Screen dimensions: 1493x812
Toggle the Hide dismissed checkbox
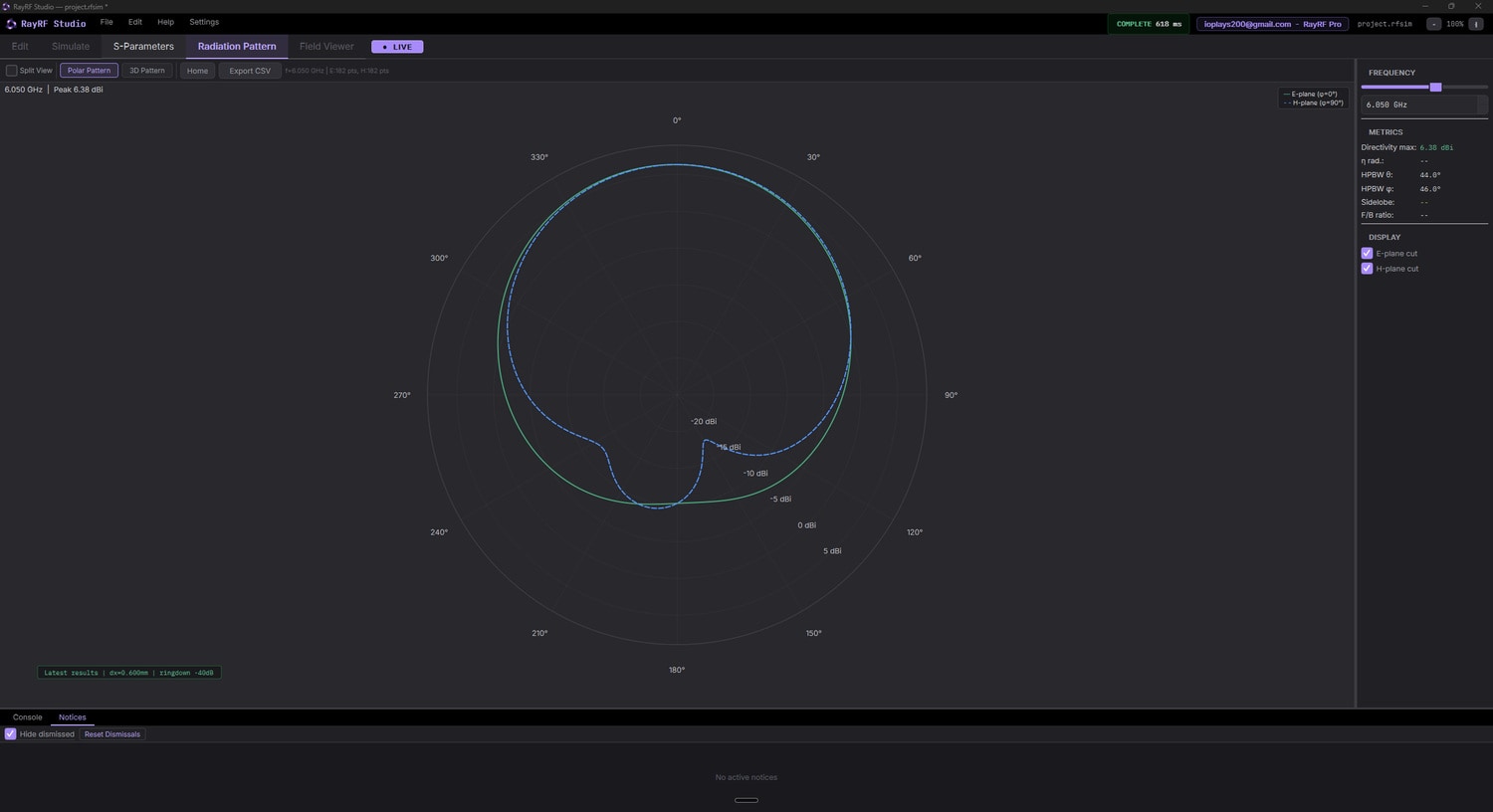pyautogui.click(x=11, y=734)
